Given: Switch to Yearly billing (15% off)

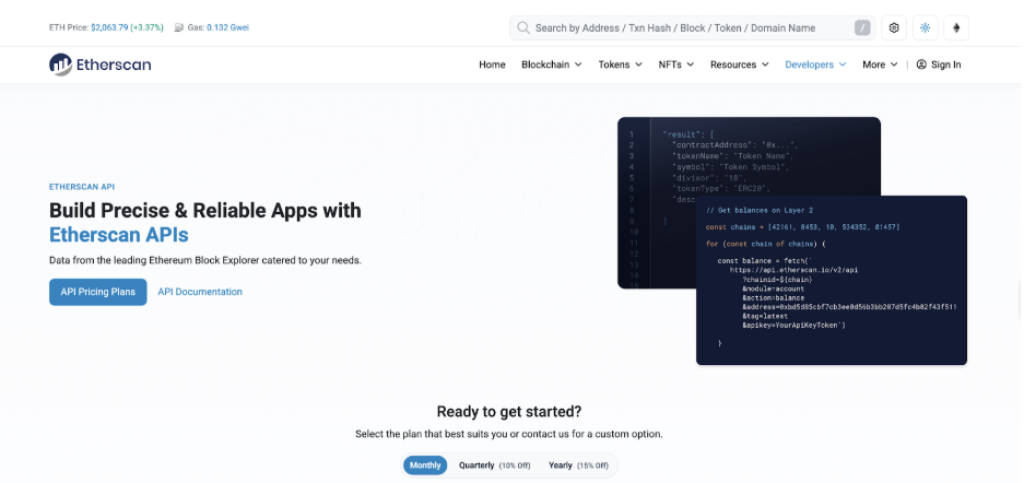Looking at the screenshot, I should tap(577, 465).
